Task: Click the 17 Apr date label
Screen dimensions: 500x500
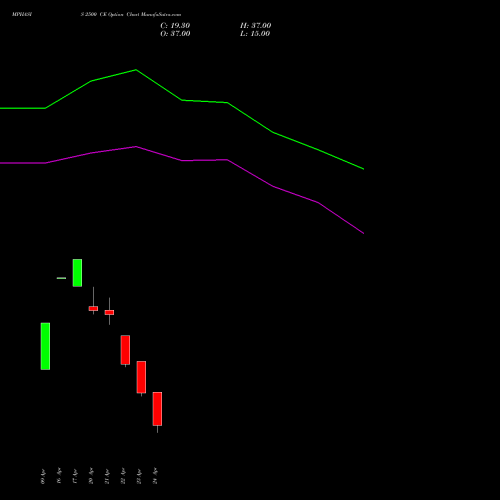Action: (75, 476)
